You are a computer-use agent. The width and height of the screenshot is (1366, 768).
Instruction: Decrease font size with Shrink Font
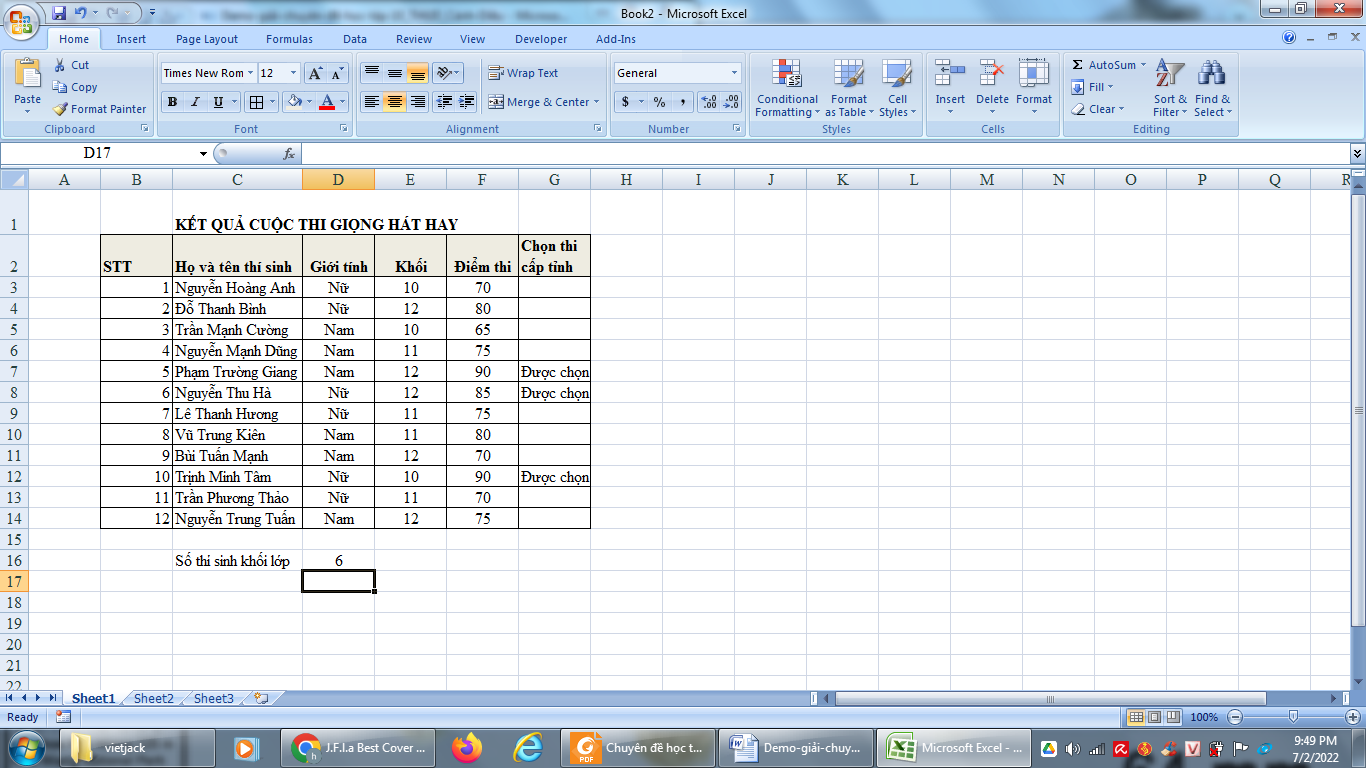click(337, 73)
